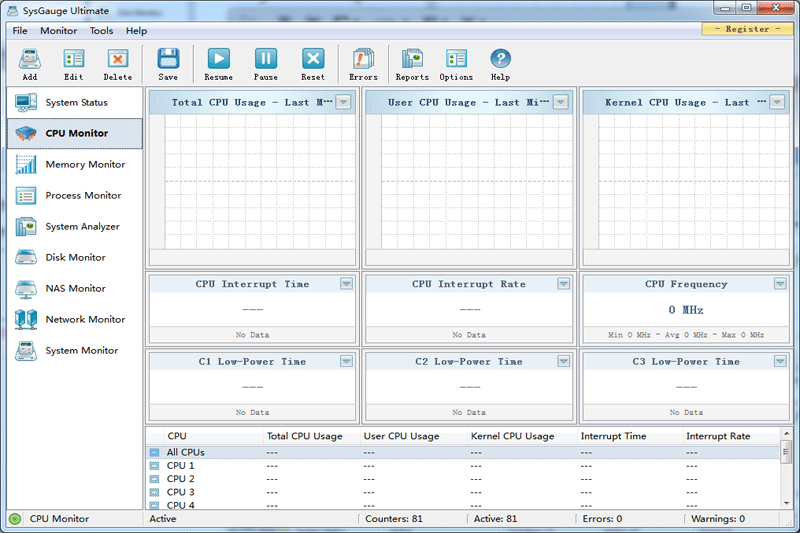
Task: Click the Save toolbar icon
Action: click(x=168, y=64)
